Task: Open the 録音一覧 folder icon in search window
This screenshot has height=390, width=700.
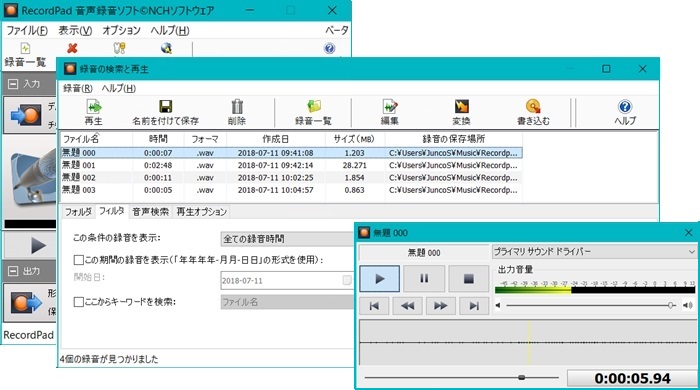Action: tap(314, 107)
